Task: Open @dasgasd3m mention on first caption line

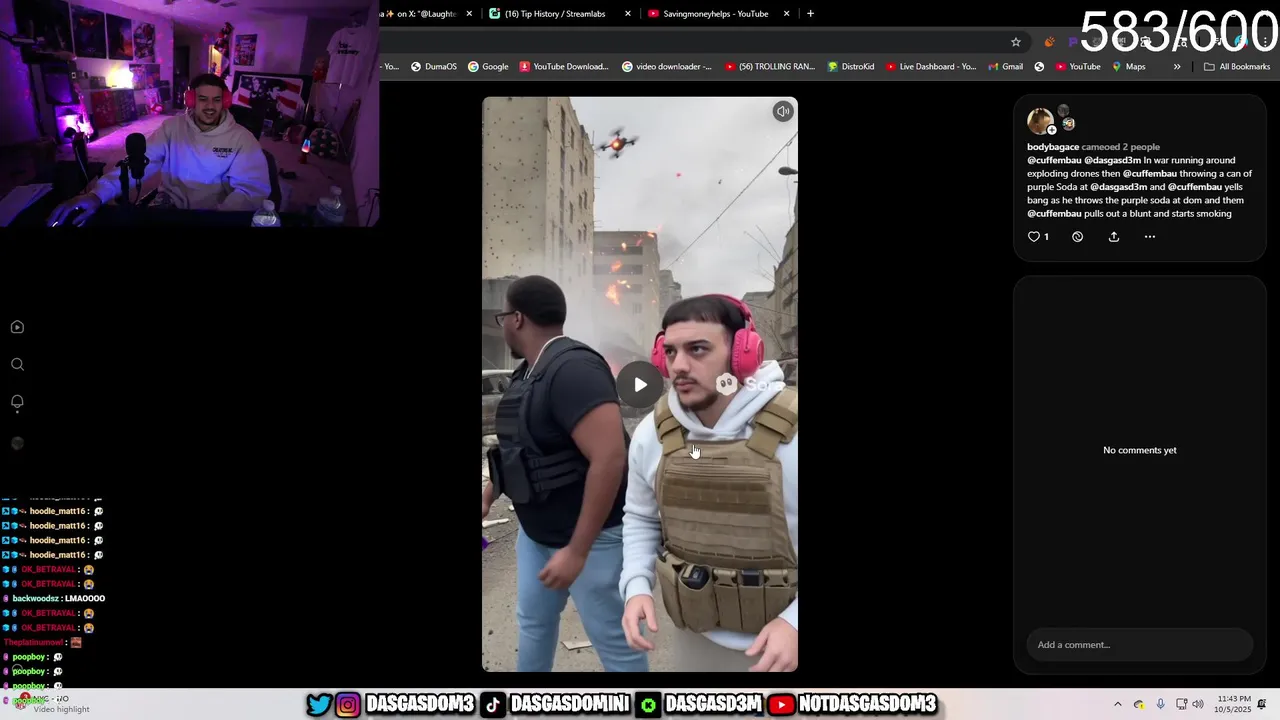Action: coord(1112,160)
